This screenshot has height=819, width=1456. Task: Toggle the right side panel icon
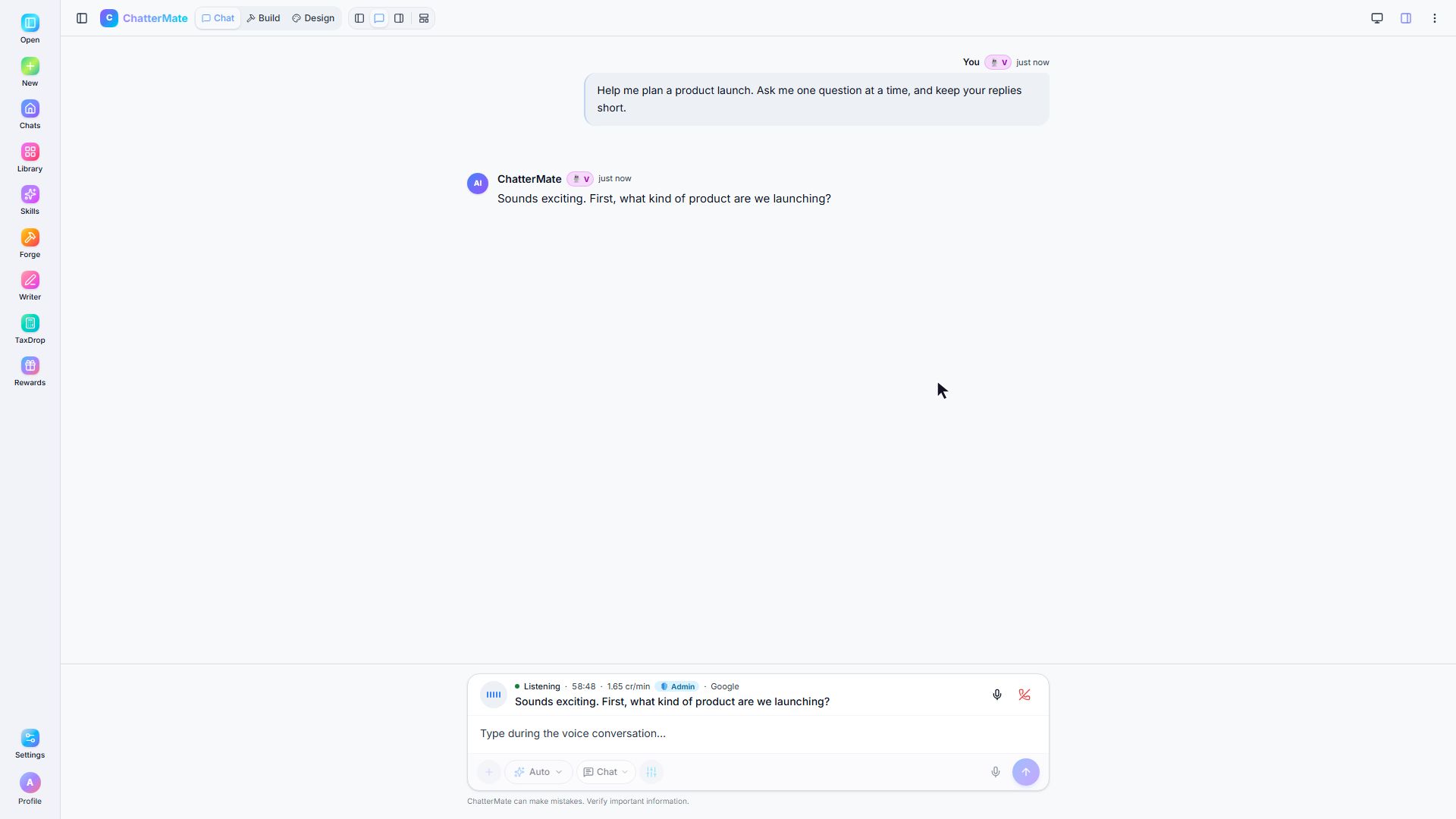1406,18
